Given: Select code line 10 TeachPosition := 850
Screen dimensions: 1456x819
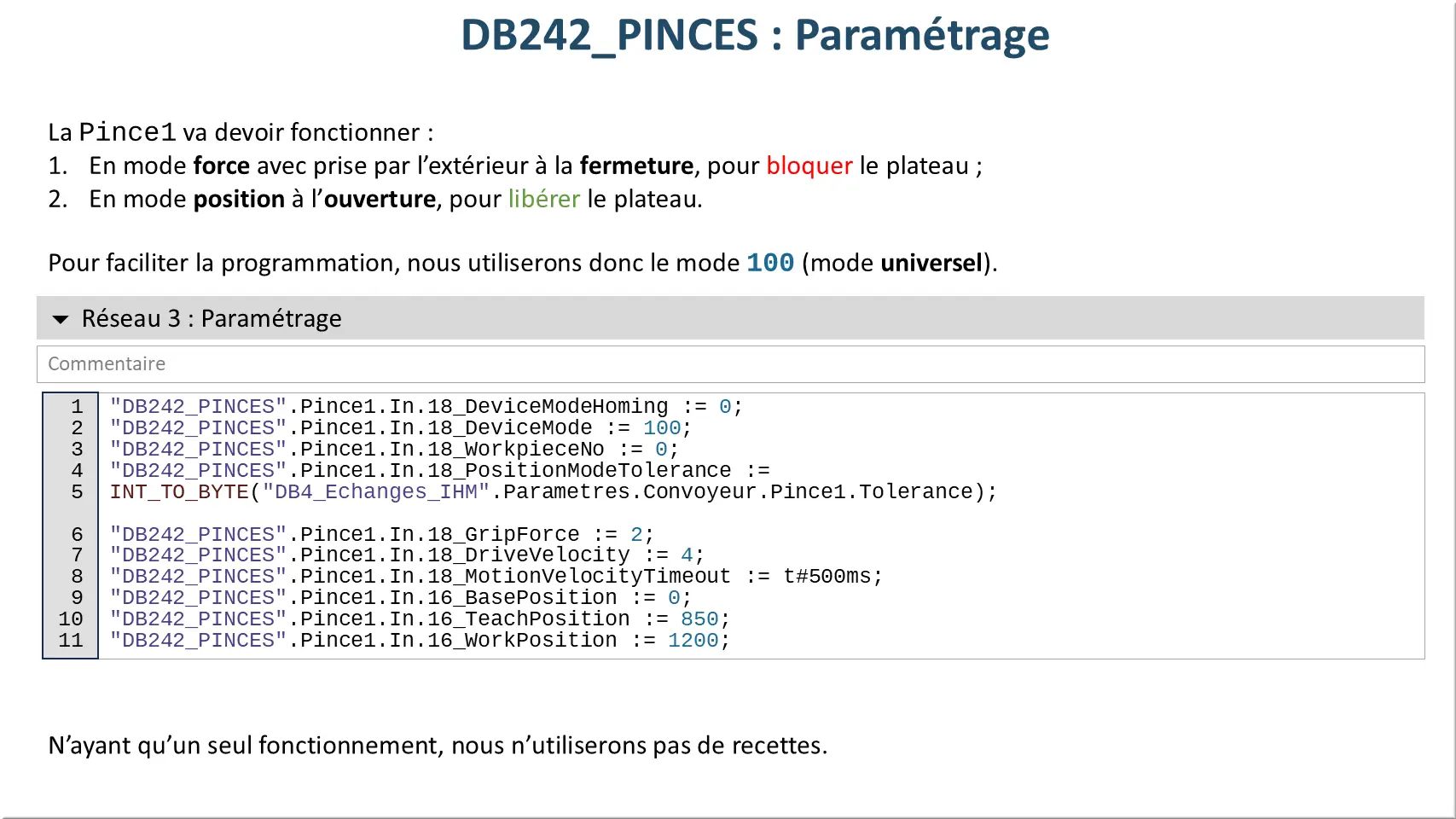Looking at the screenshot, I should 420,619.
